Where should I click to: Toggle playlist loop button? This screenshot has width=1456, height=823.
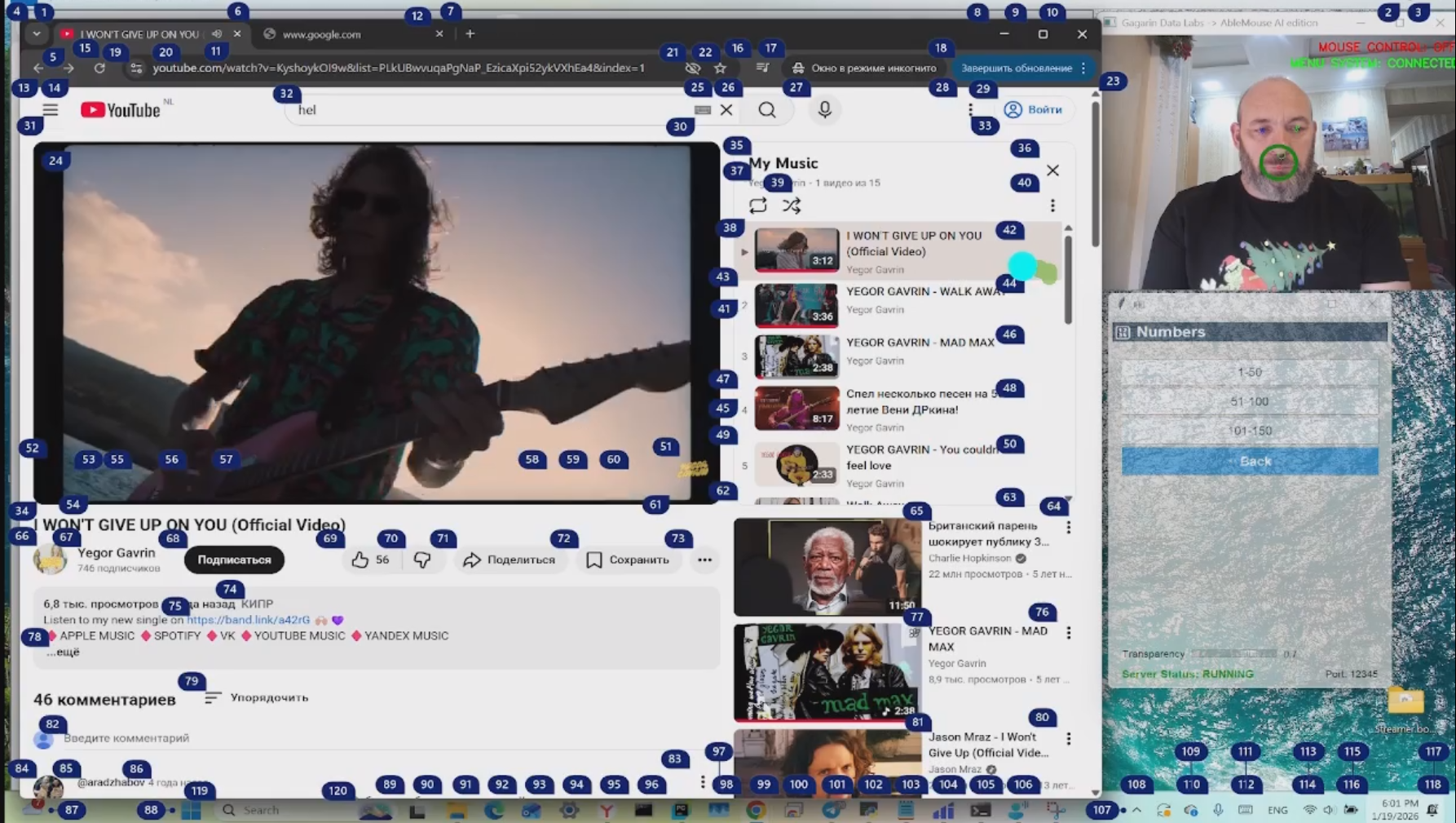pos(758,206)
